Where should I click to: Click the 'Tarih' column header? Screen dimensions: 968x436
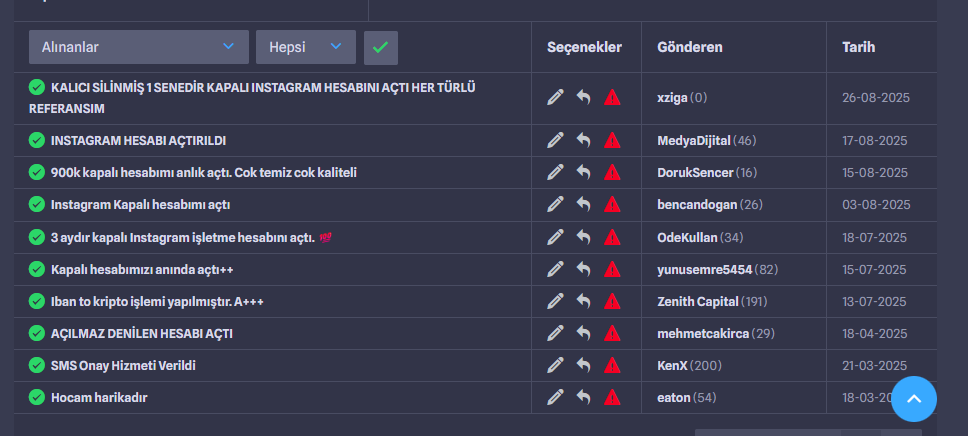point(859,47)
